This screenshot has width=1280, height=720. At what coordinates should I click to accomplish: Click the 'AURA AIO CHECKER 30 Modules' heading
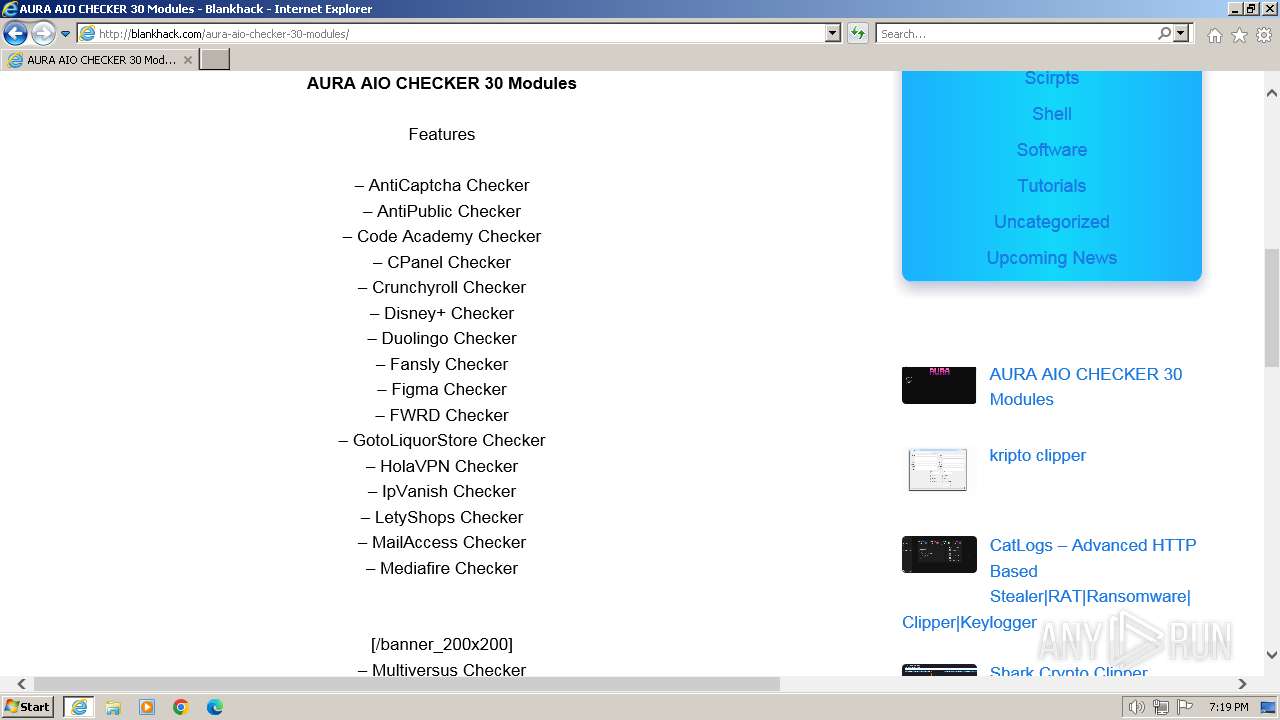[441, 83]
